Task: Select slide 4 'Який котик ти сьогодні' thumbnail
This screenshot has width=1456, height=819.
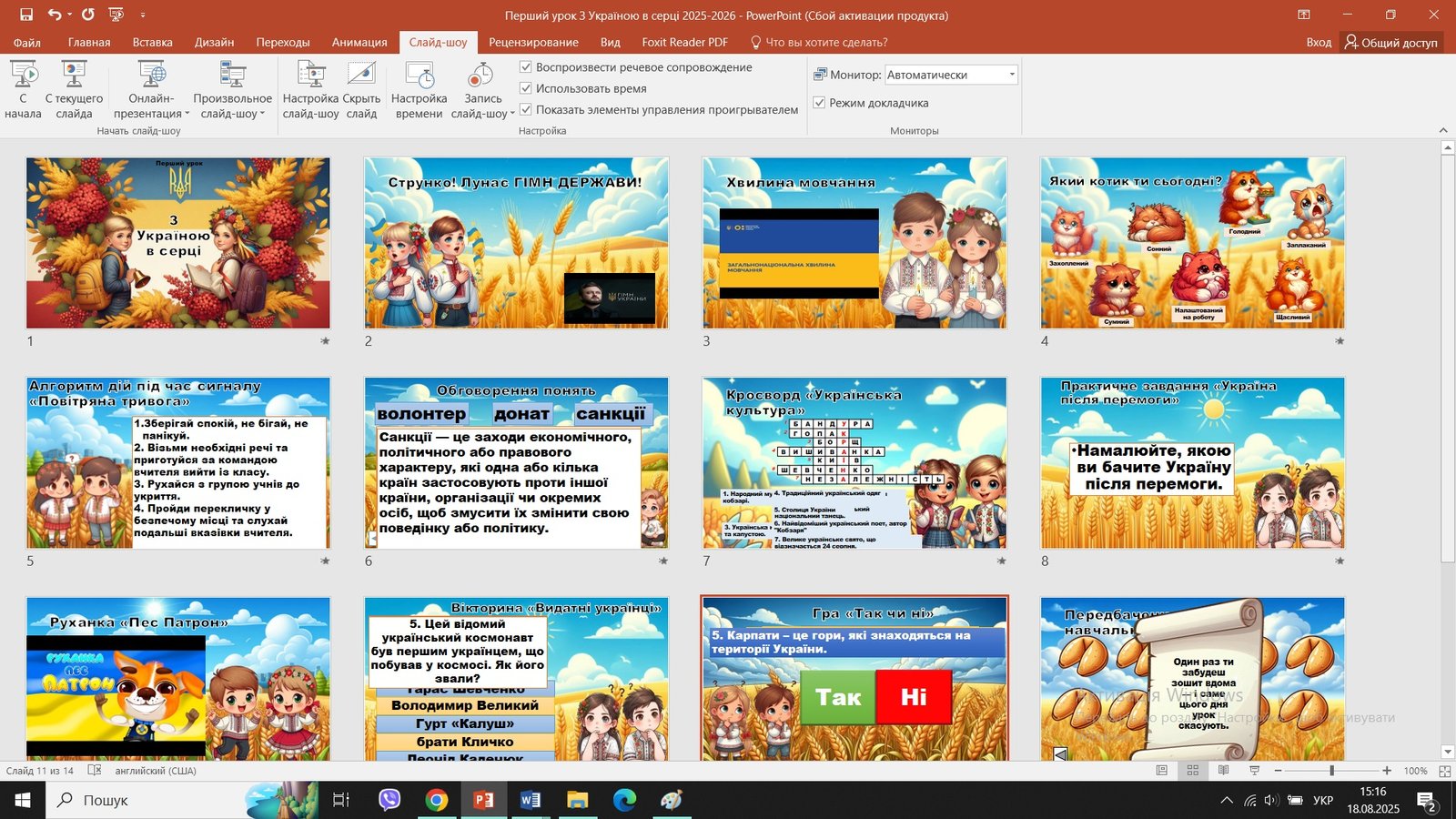Action: (x=1193, y=243)
